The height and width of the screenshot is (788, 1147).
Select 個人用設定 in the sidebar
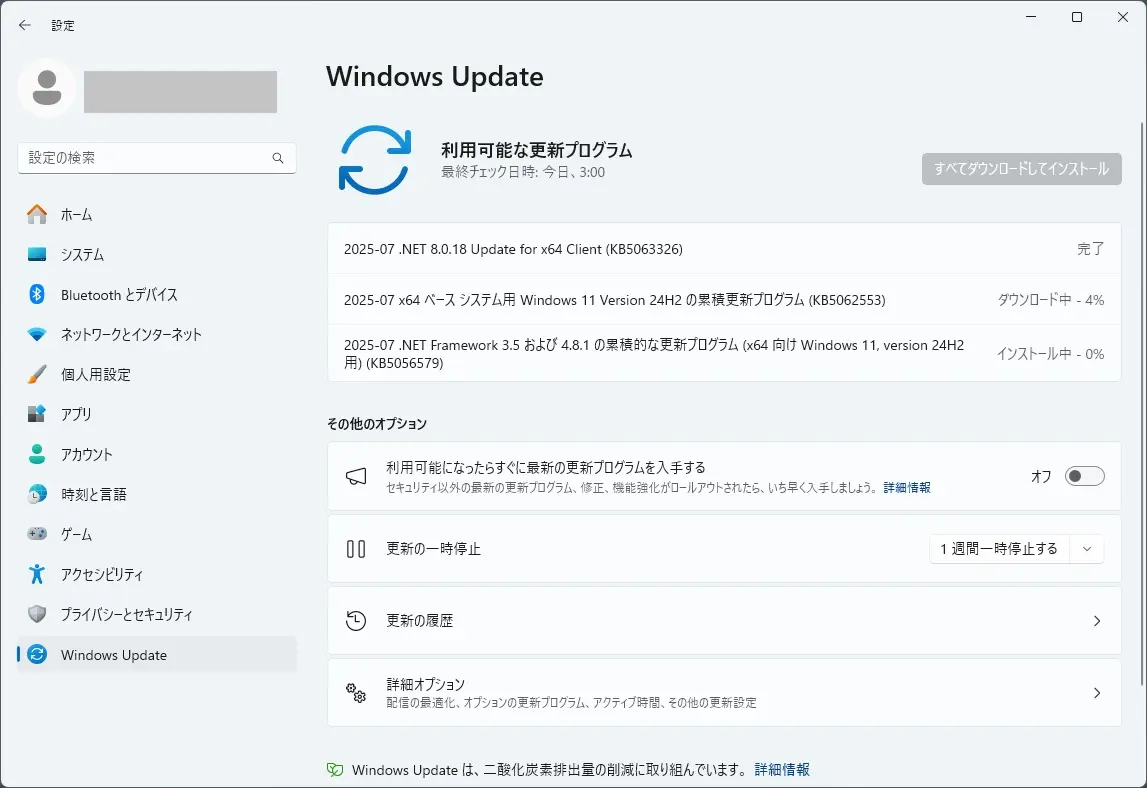(x=157, y=374)
